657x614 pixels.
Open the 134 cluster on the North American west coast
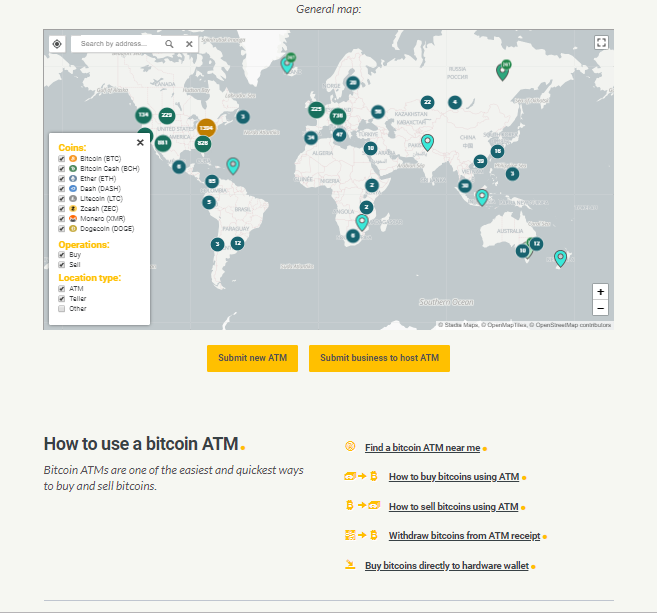[x=143, y=115]
